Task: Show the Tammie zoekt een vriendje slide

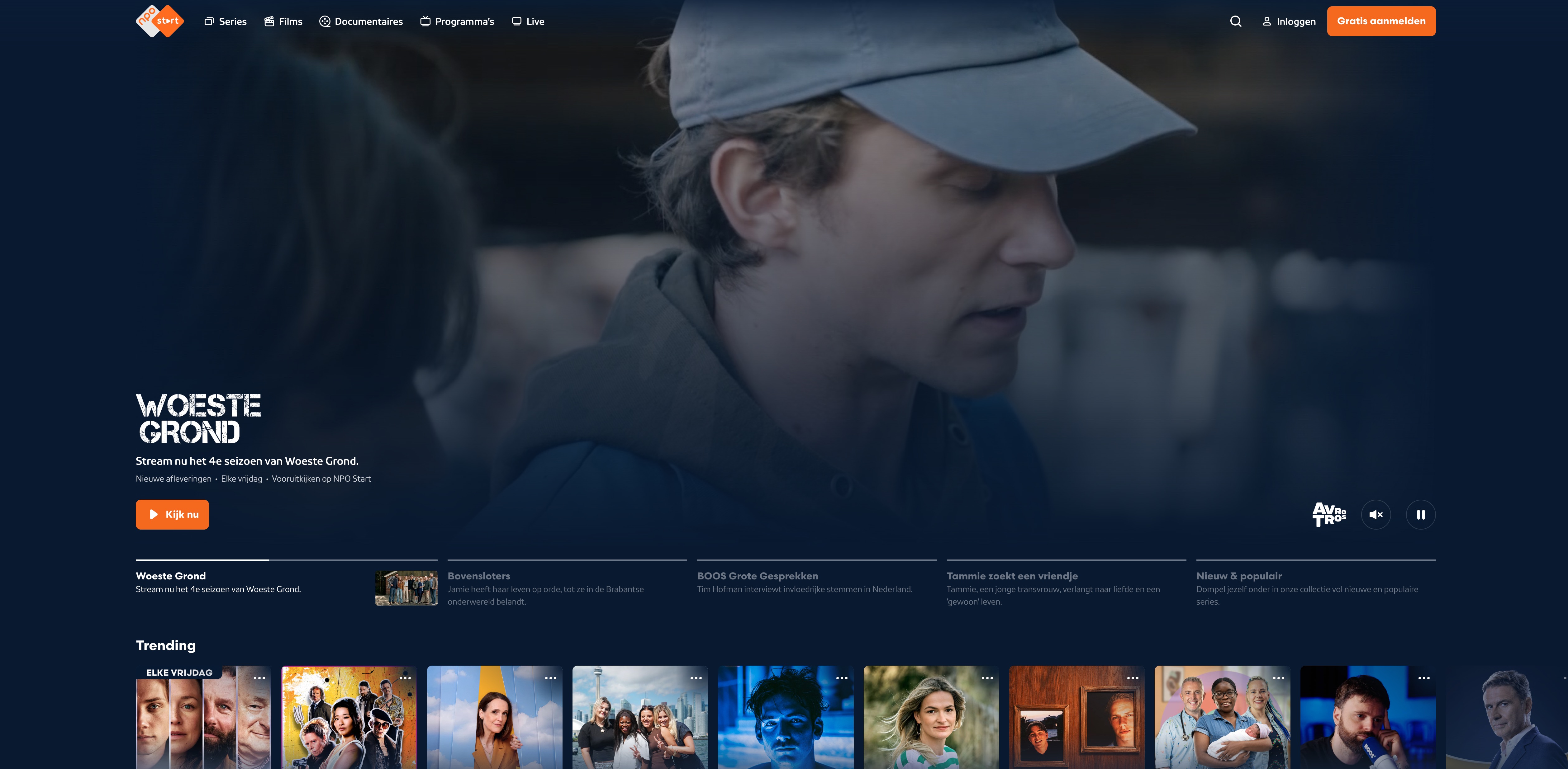Action: pos(1067,583)
